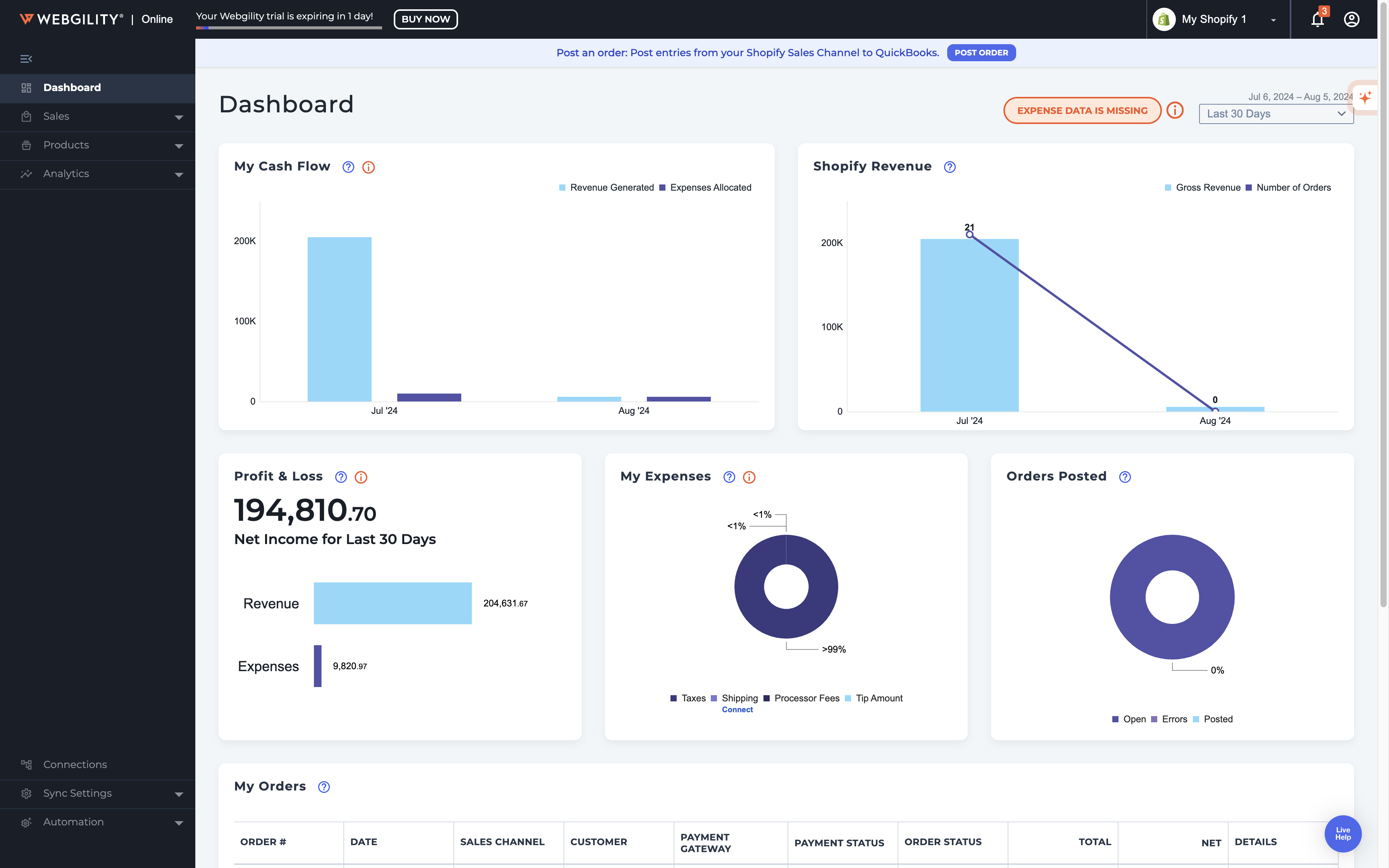This screenshot has height=868, width=1389.
Task: Open the notifications bell
Action: [x=1317, y=19]
